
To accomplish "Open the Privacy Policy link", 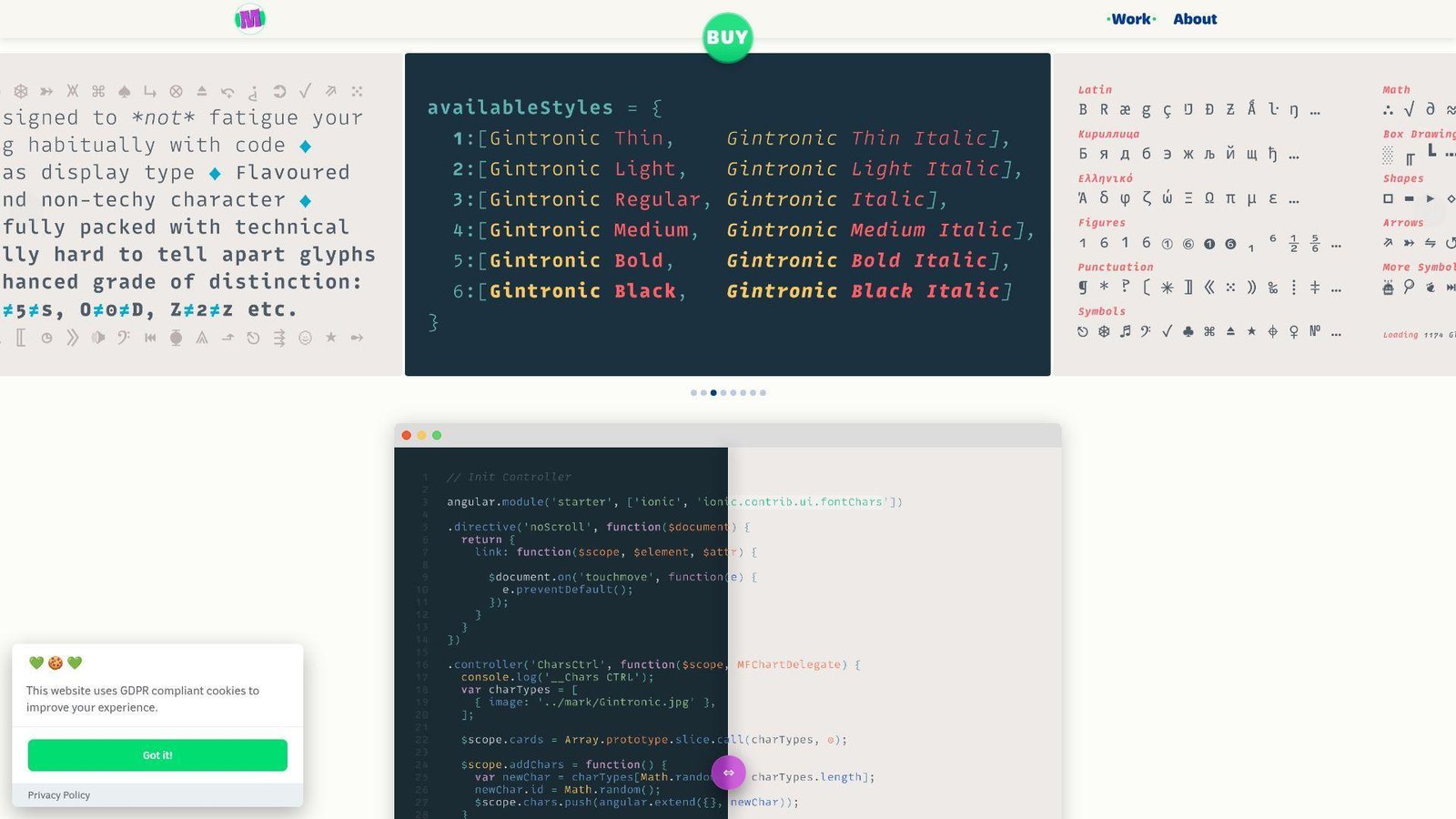I will [59, 795].
